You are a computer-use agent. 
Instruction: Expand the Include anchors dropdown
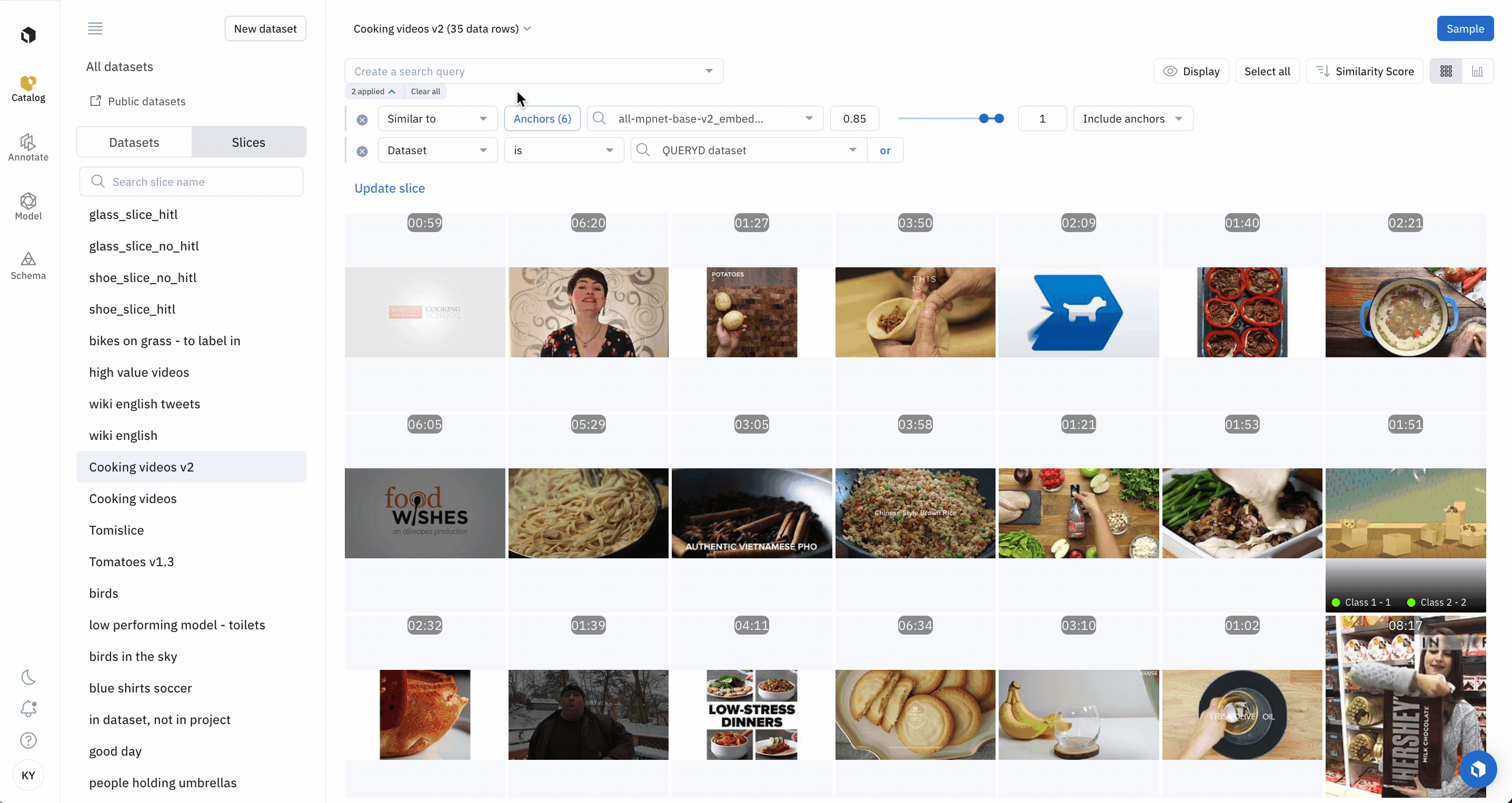tap(1132, 118)
